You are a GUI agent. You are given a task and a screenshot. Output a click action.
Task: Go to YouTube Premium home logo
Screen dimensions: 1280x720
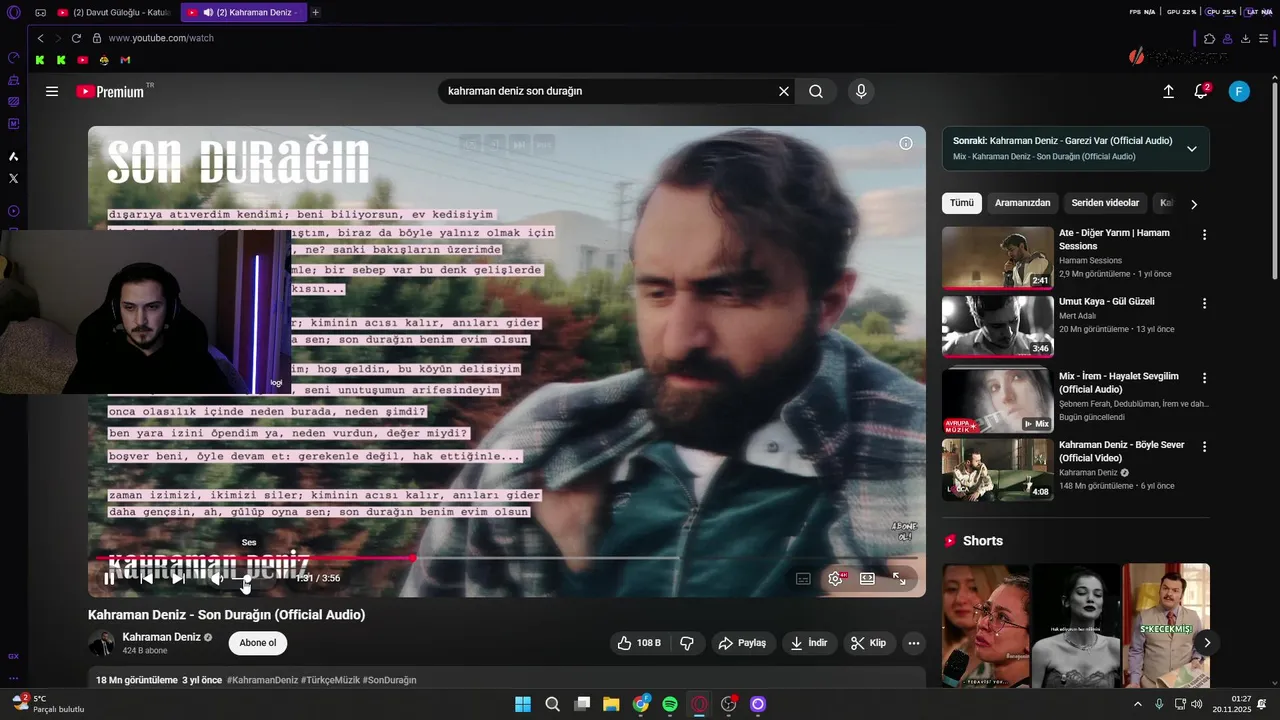click(x=110, y=91)
